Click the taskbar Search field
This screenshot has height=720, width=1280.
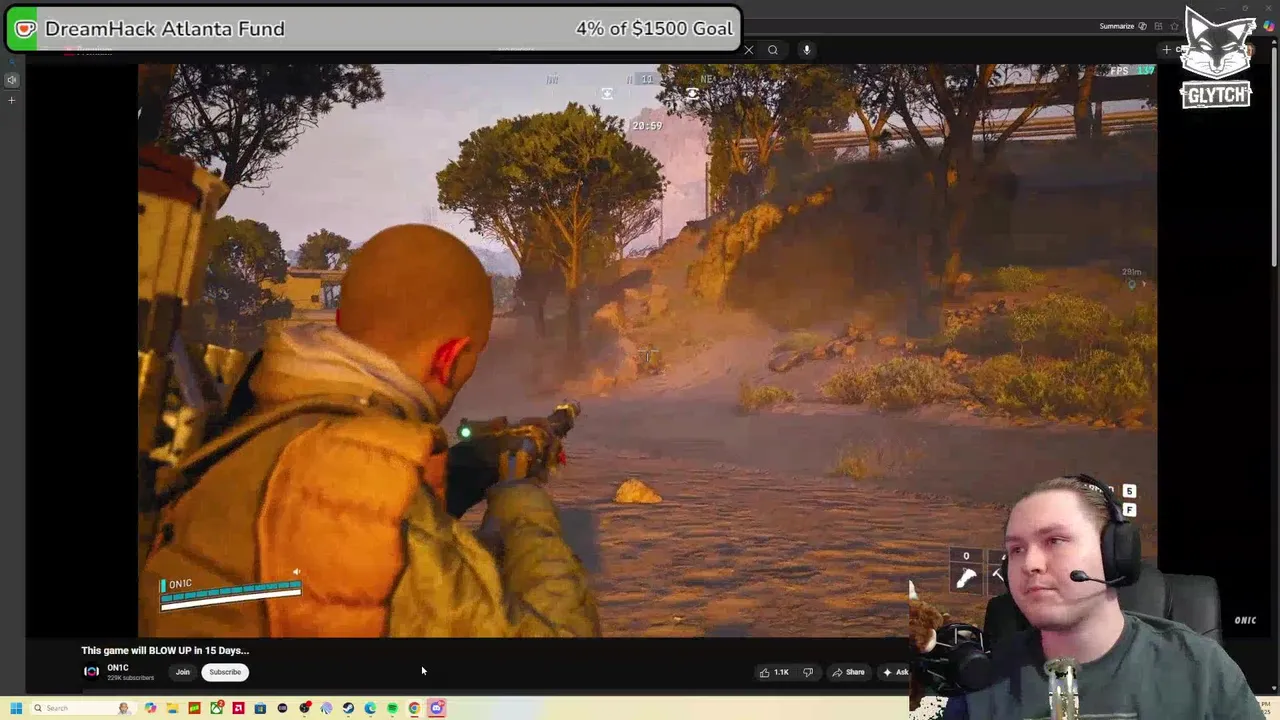pyautogui.click(x=83, y=708)
